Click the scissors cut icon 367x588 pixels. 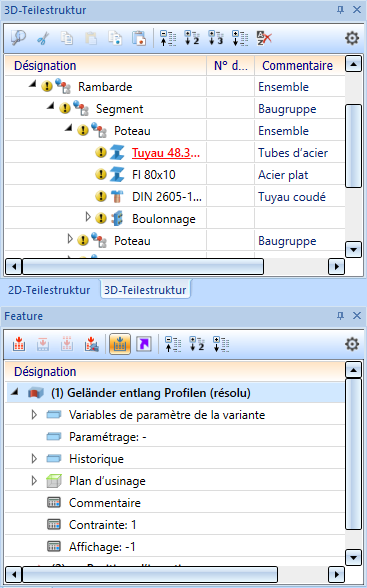43,38
